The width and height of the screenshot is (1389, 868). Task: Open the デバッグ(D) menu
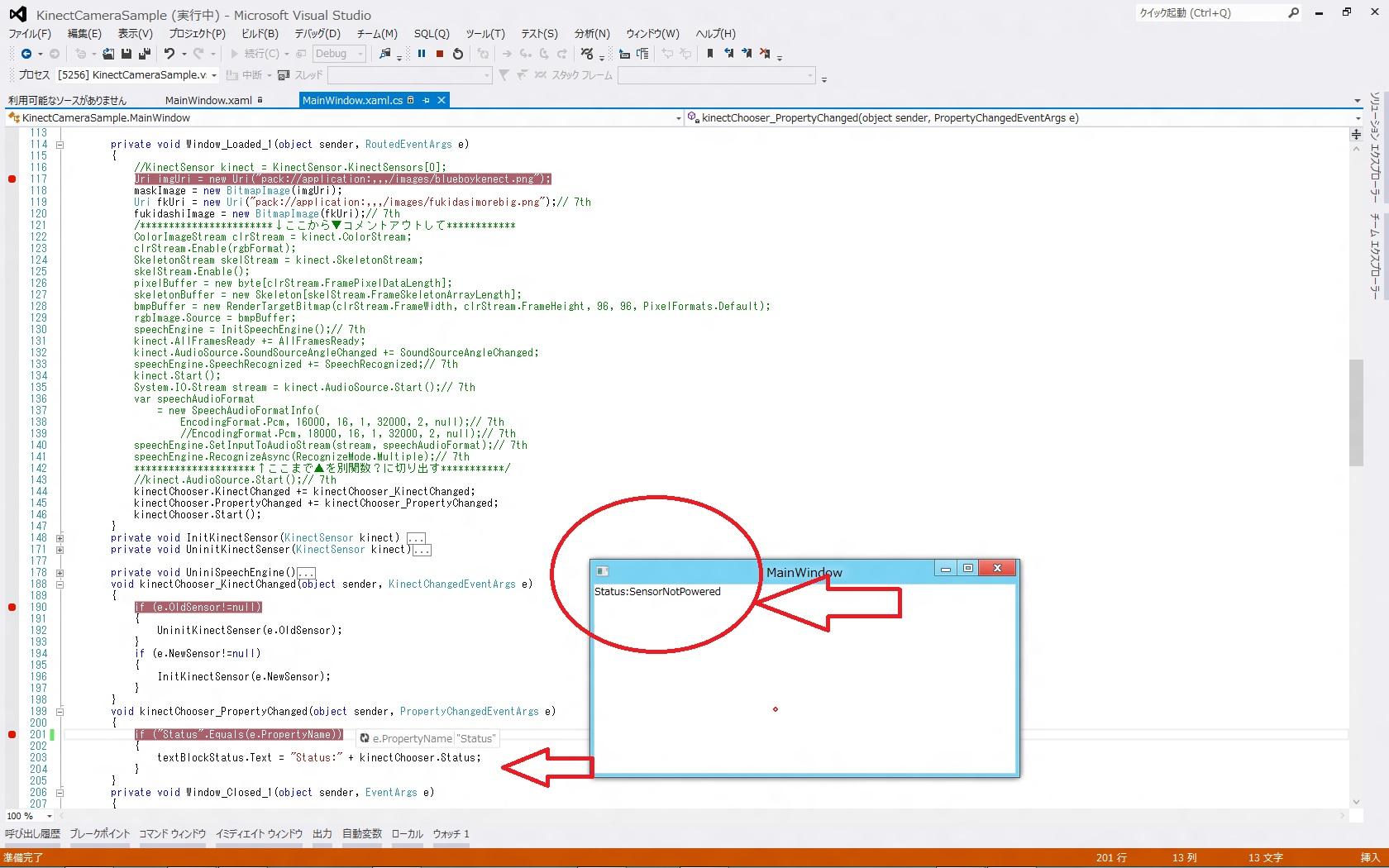317,34
